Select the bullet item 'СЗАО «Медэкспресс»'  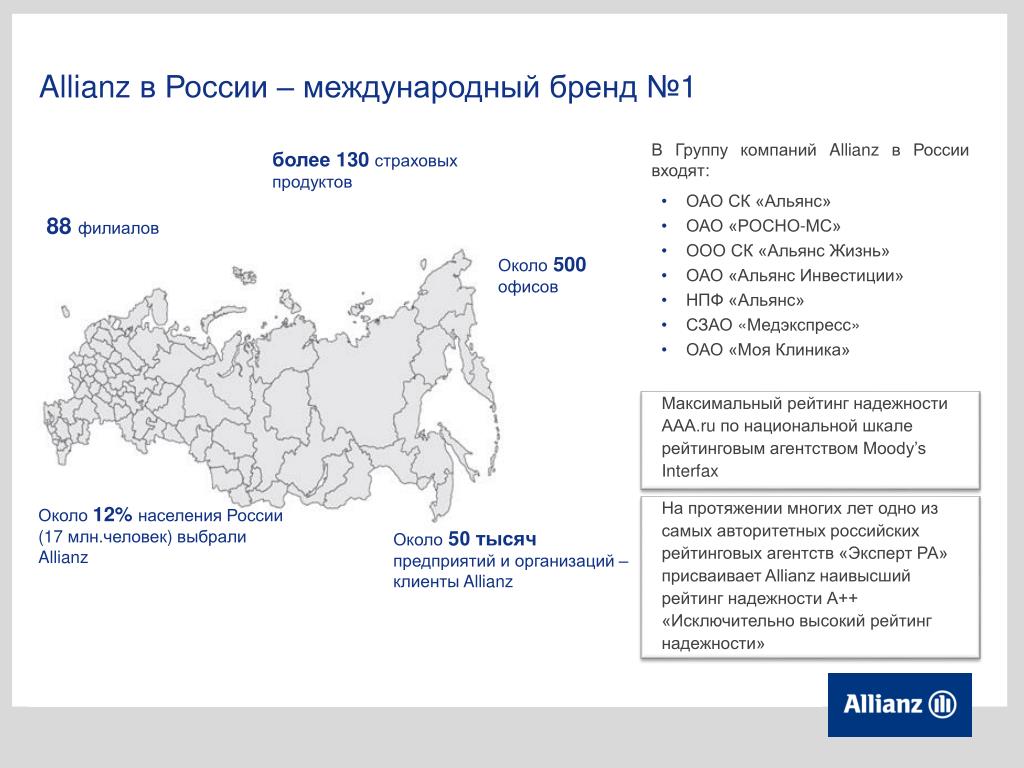772,325
